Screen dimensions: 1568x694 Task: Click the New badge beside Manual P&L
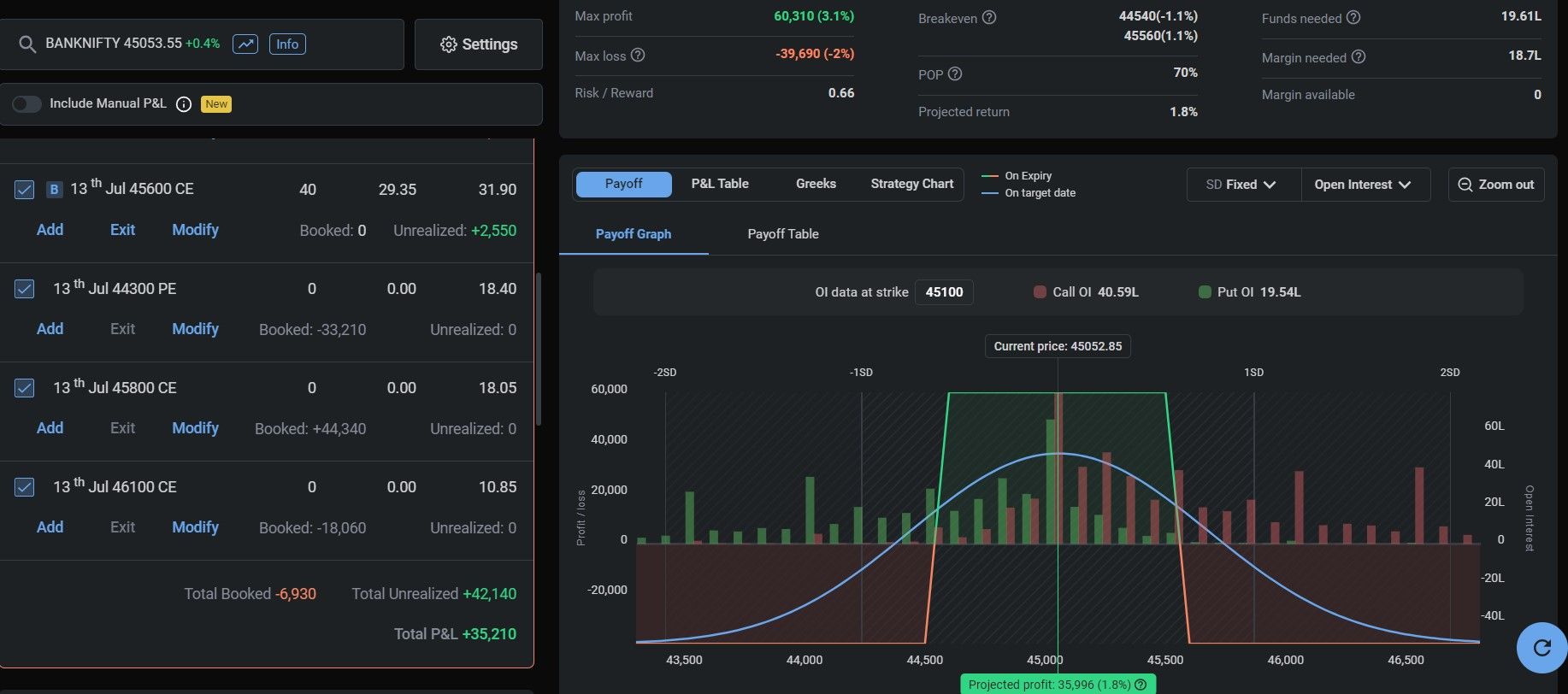coord(216,104)
